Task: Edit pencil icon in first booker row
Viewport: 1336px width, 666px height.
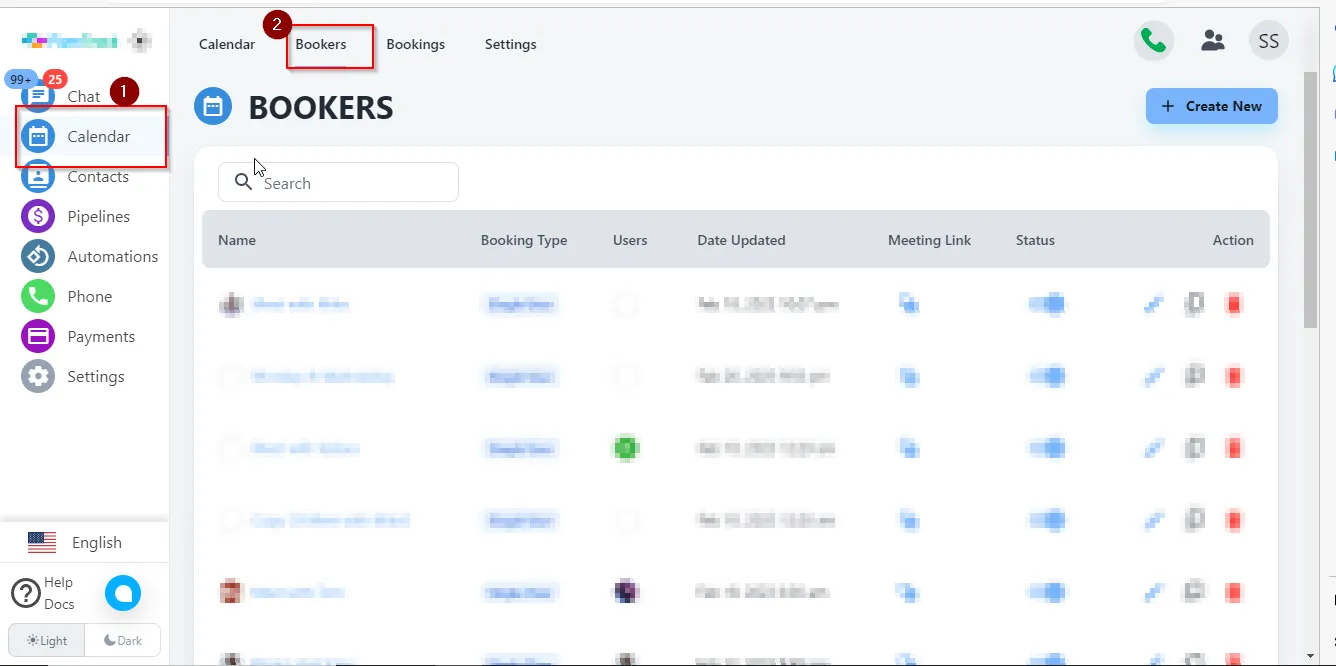Action: coord(1154,304)
